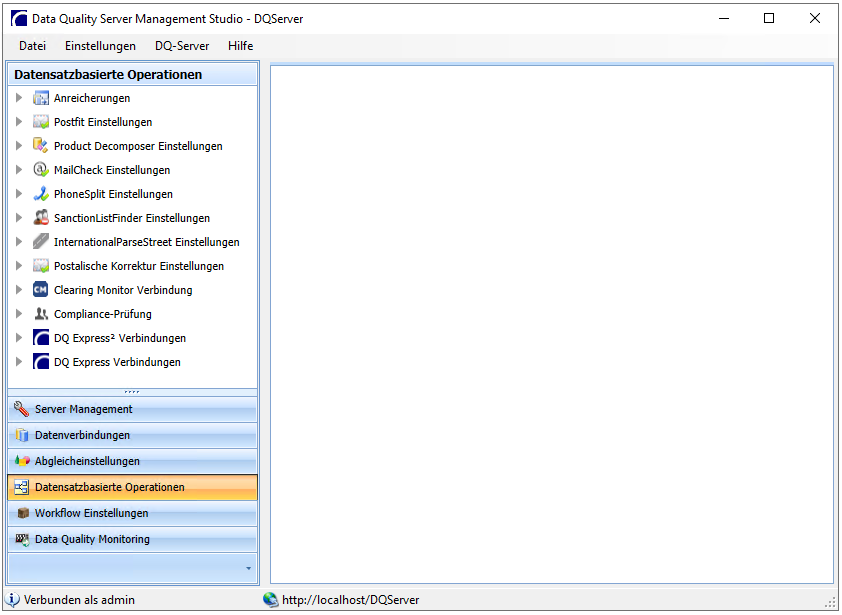Image resolution: width=842 pixels, height=615 pixels.
Task: Click the Server Management wrench icon
Action: [21, 409]
